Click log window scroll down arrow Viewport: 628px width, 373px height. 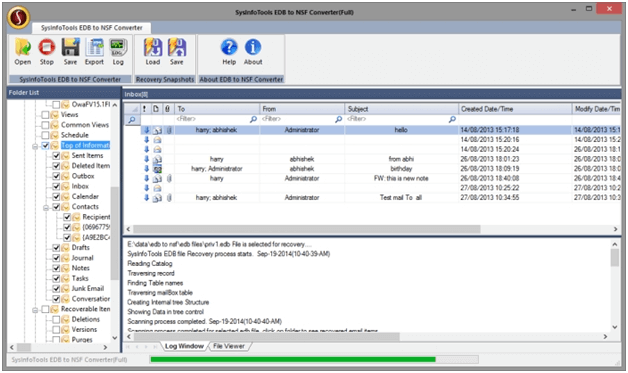(x=615, y=327)
